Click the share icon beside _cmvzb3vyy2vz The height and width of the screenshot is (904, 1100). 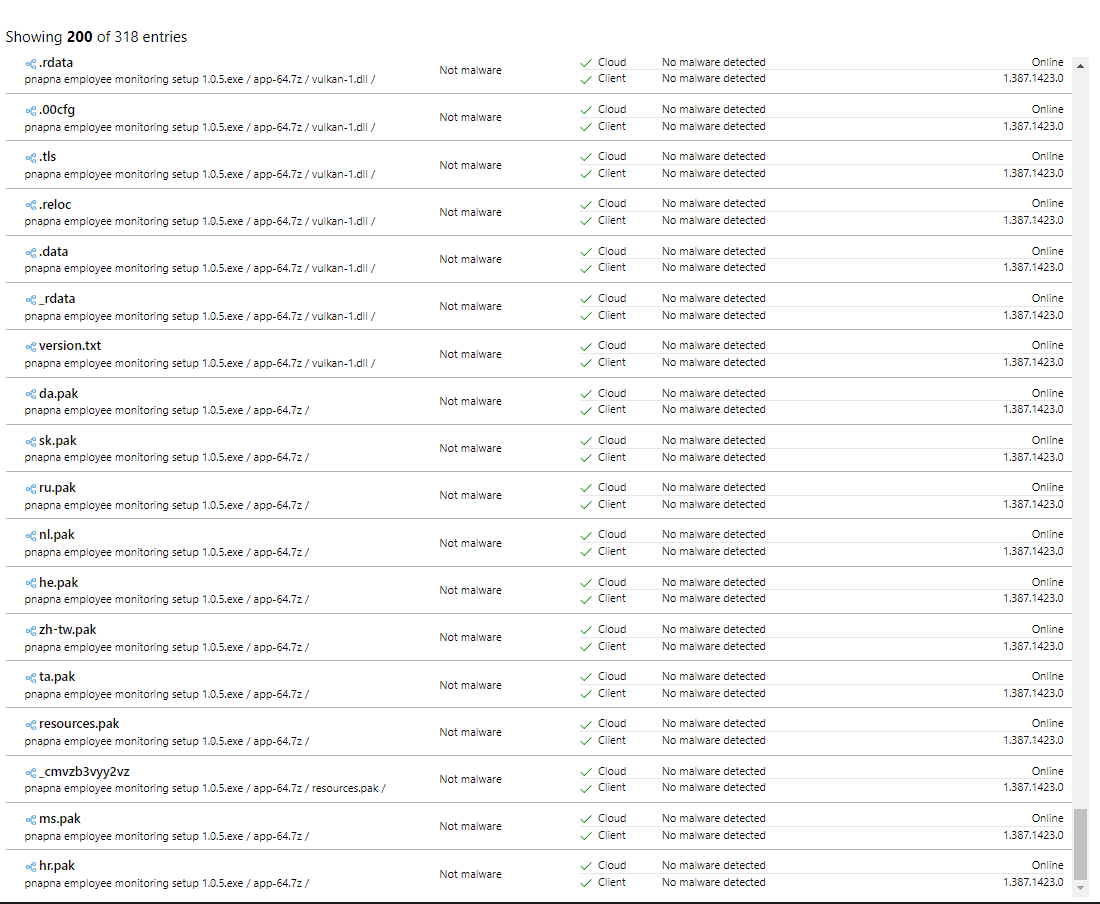pos(31,772)
